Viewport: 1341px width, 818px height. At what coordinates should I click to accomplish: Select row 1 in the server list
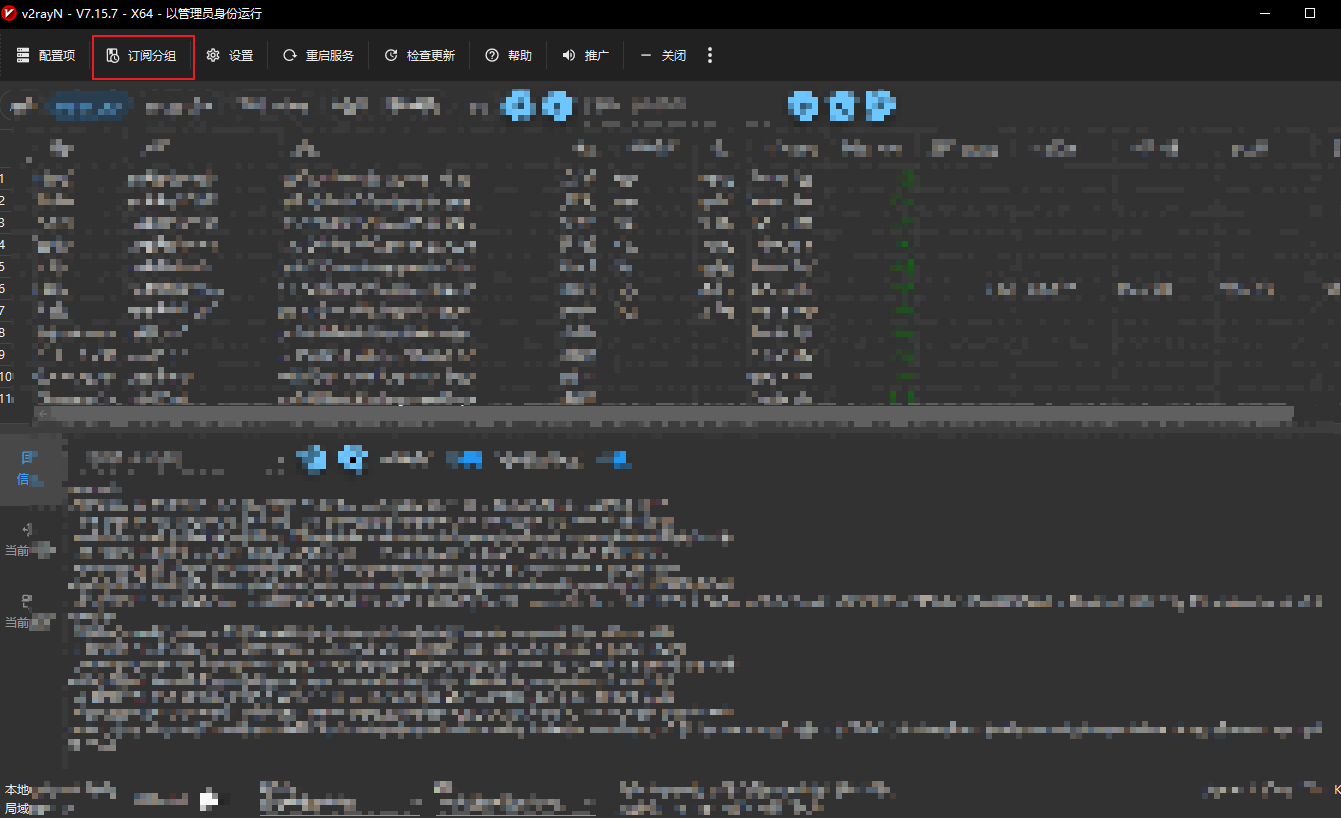[300, 179]
